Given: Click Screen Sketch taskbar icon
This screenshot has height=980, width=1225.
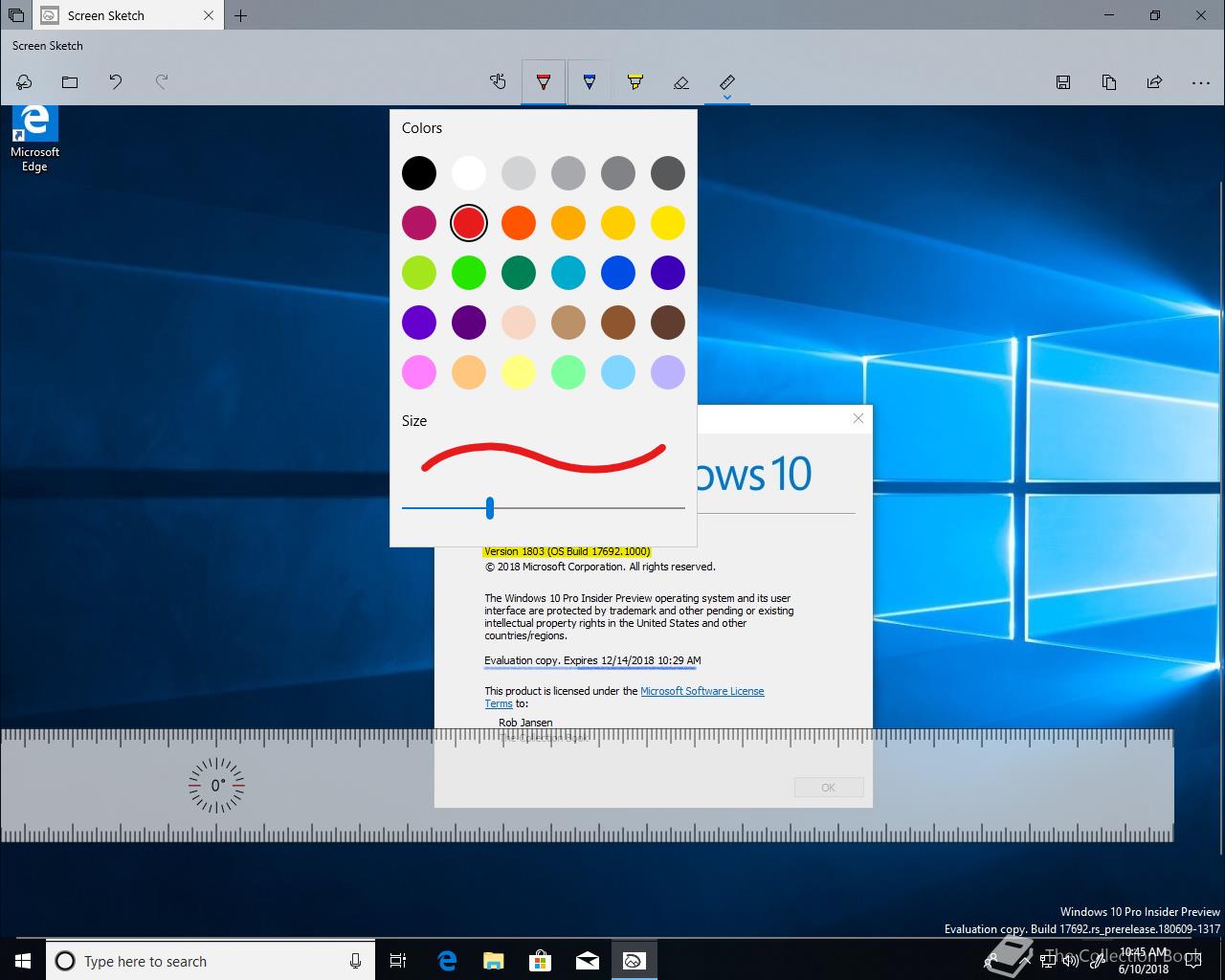Looking at the screenshot, I should pos(634,961).
